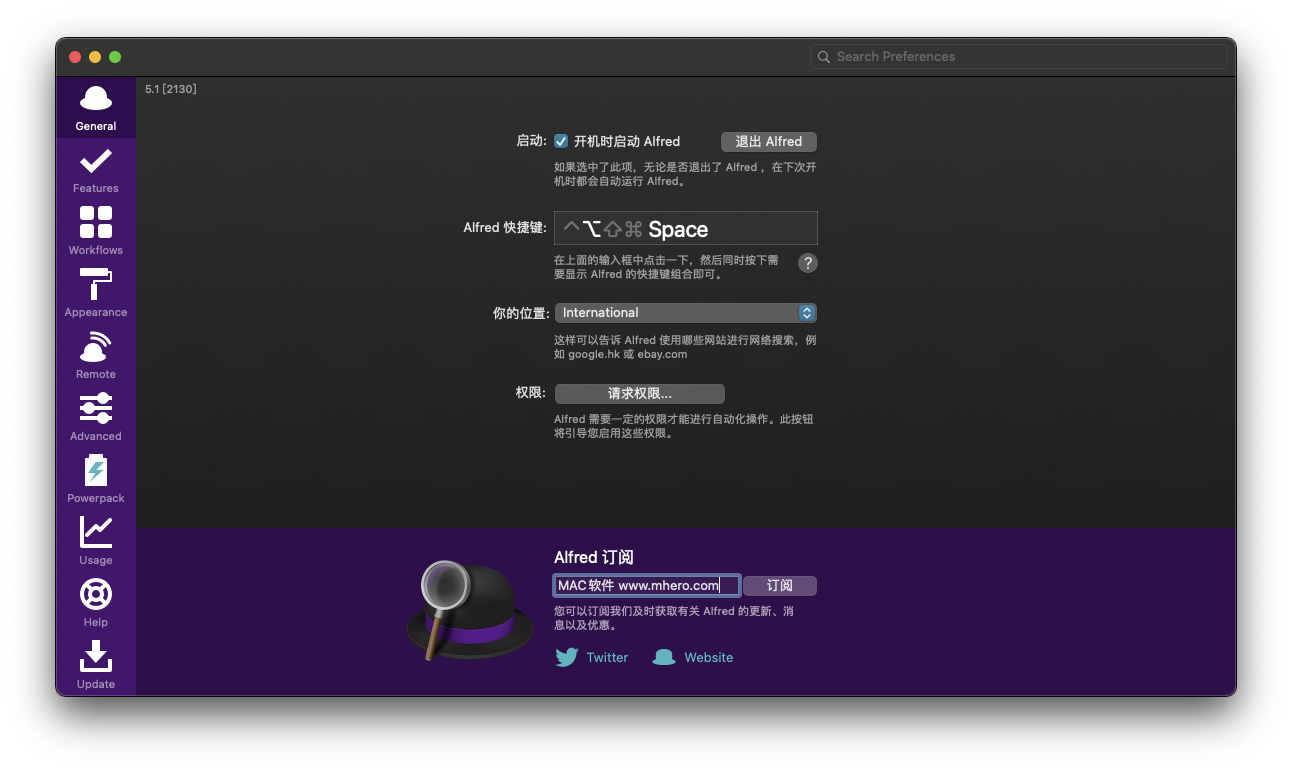The height and width of the screenshot is (770, 1292).
Task: Click the 退出 Alfred button
Action: tap(769, 142)
